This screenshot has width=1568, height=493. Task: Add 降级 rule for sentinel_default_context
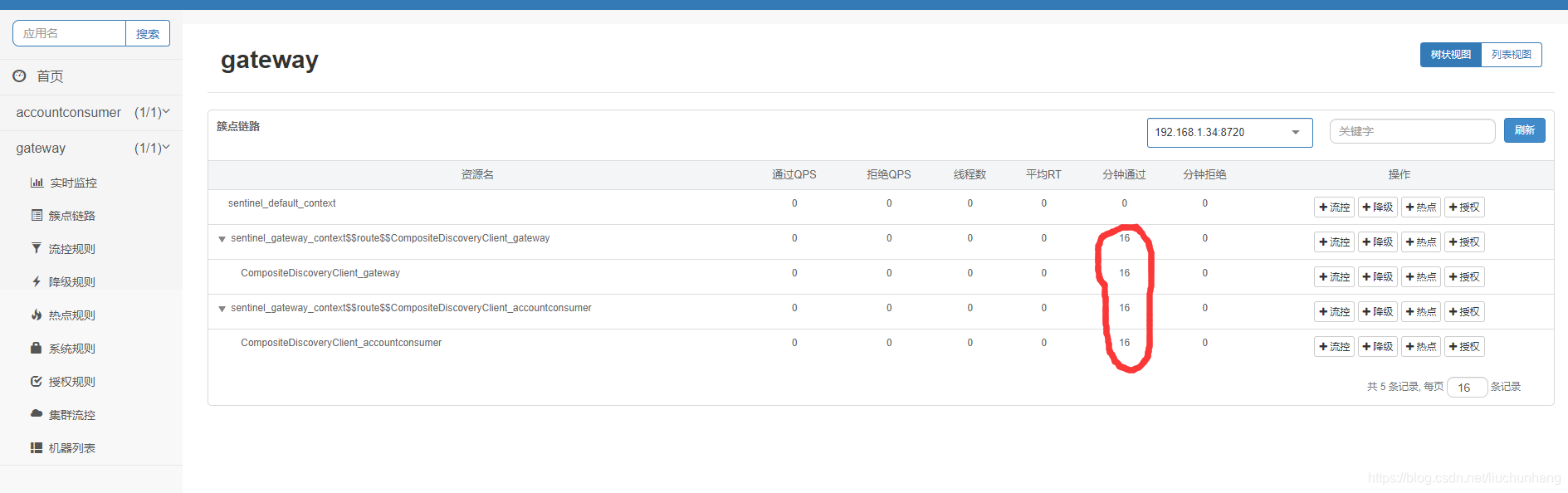1378,207
